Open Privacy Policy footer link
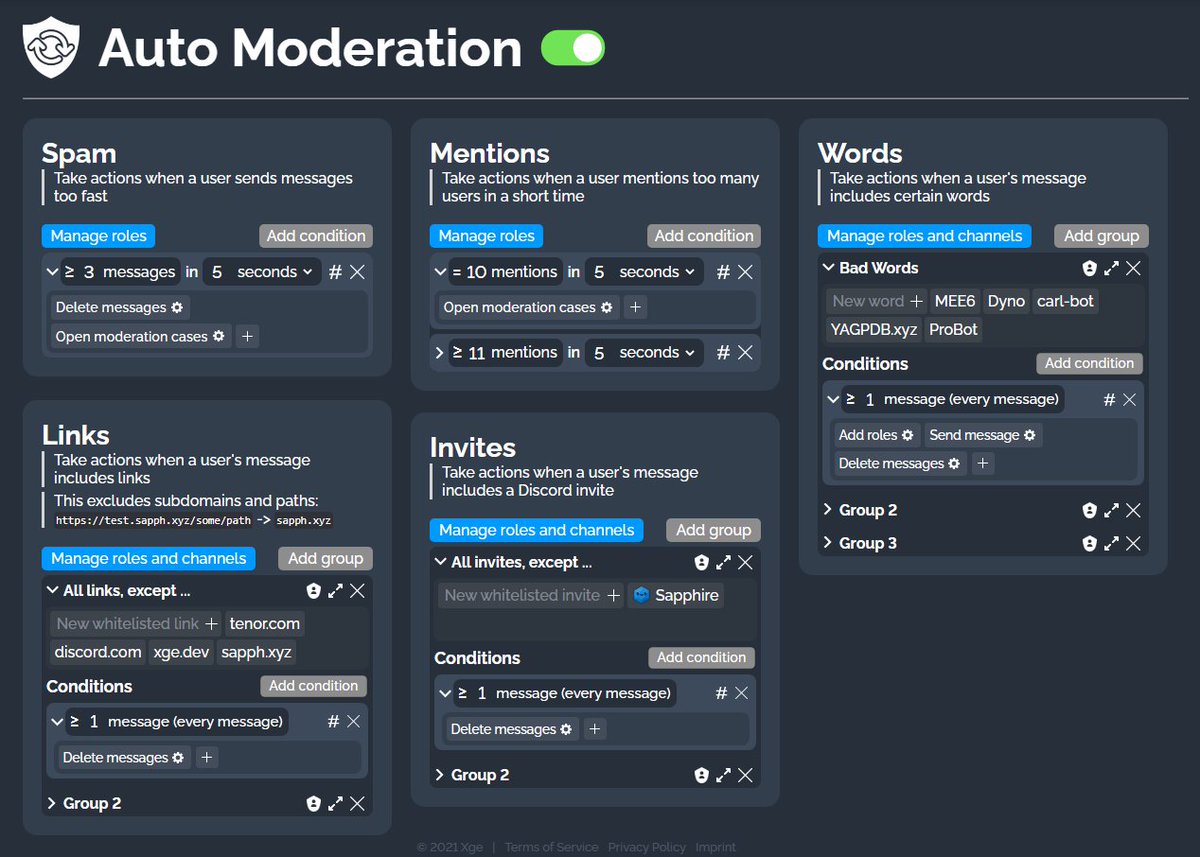This screenshot has height=857, width=1200. tap(647, 847)
